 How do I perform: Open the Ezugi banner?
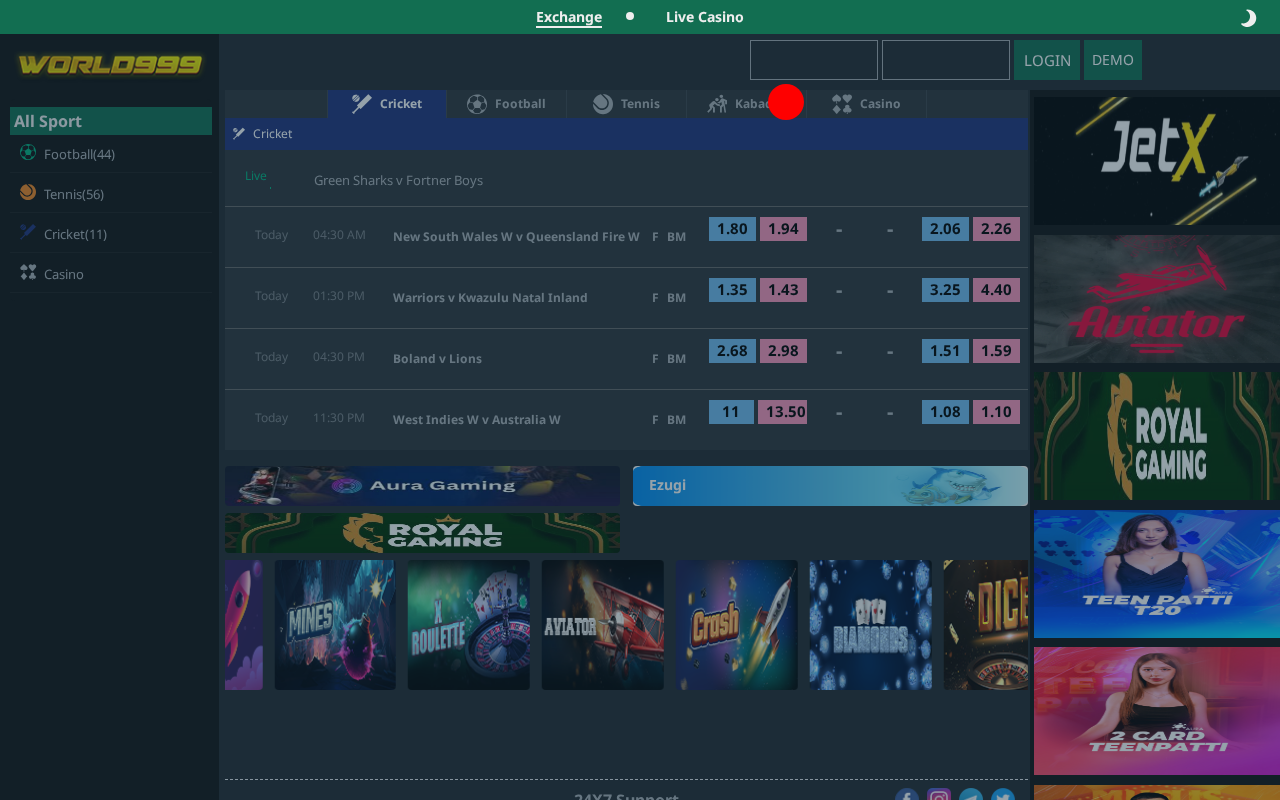click(830, 486)
